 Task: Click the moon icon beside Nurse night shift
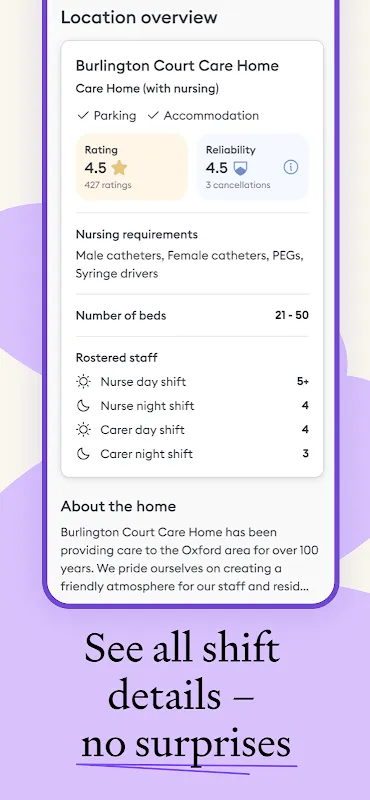[x=83, y=406]
